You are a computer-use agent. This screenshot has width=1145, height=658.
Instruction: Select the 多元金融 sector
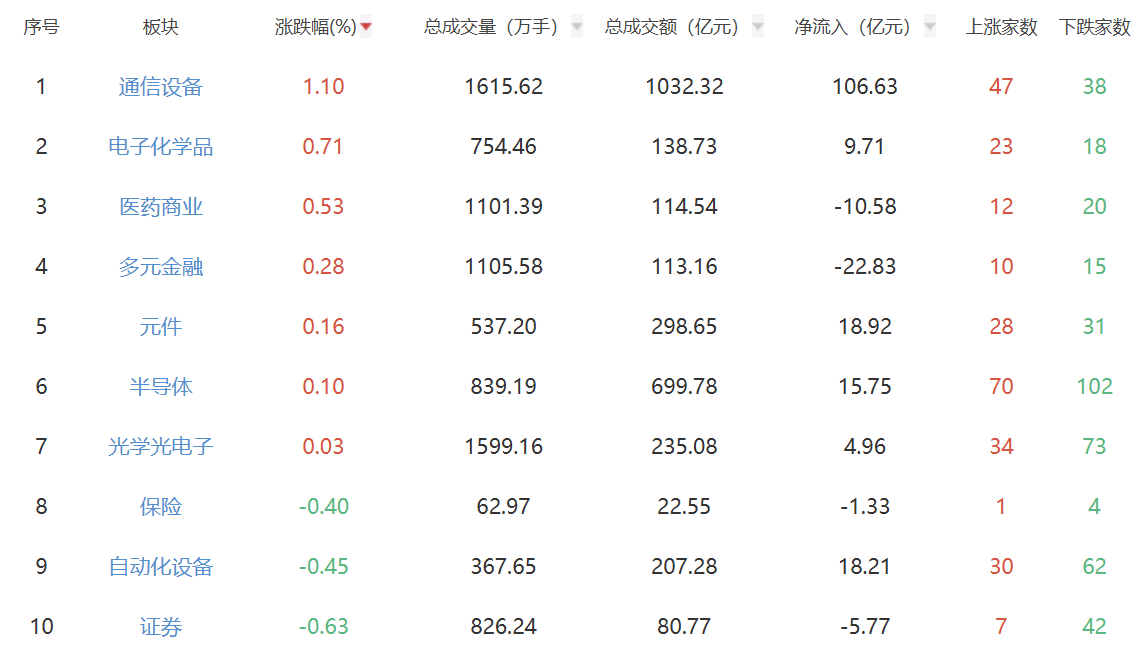coord(162,266)
